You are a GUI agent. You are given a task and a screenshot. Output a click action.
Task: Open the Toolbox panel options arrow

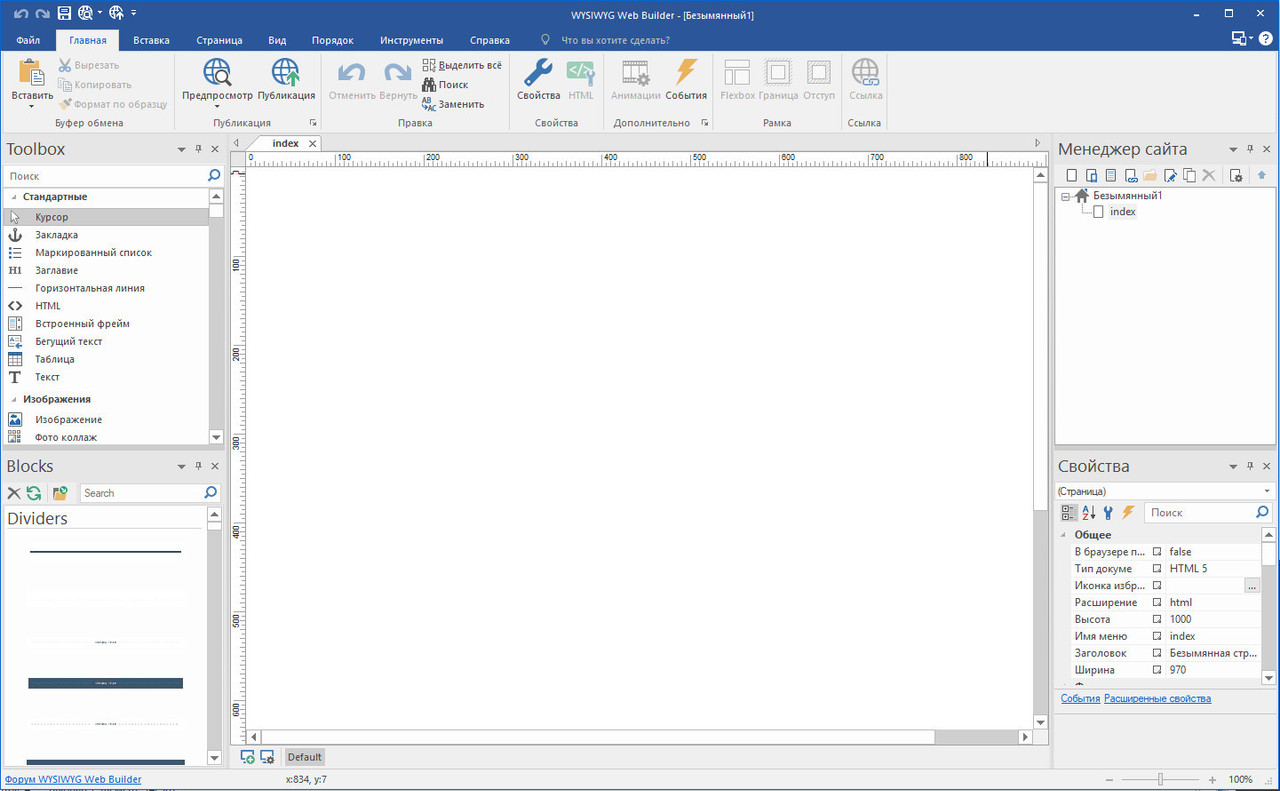(181, 149)
